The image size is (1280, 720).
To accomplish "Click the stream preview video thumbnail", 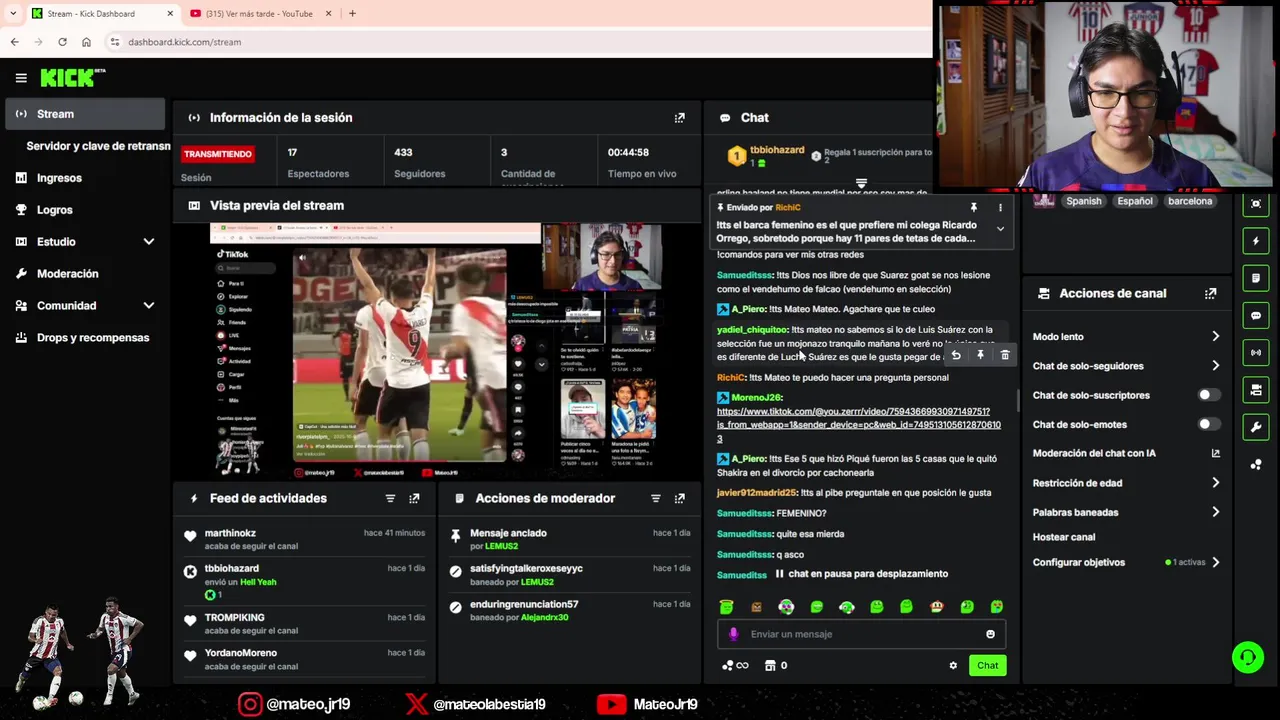I will point(436,350).
